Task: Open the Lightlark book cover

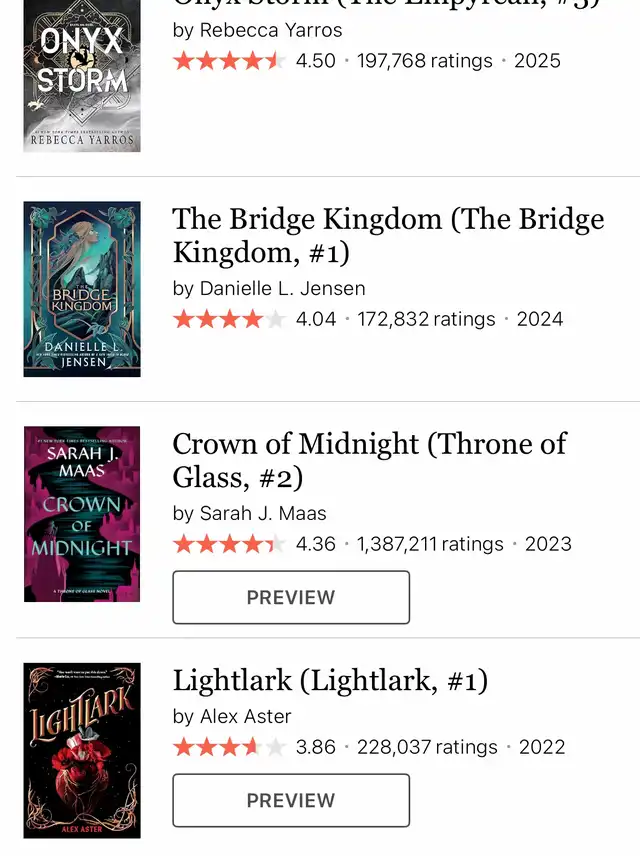Action: point(82,750)
